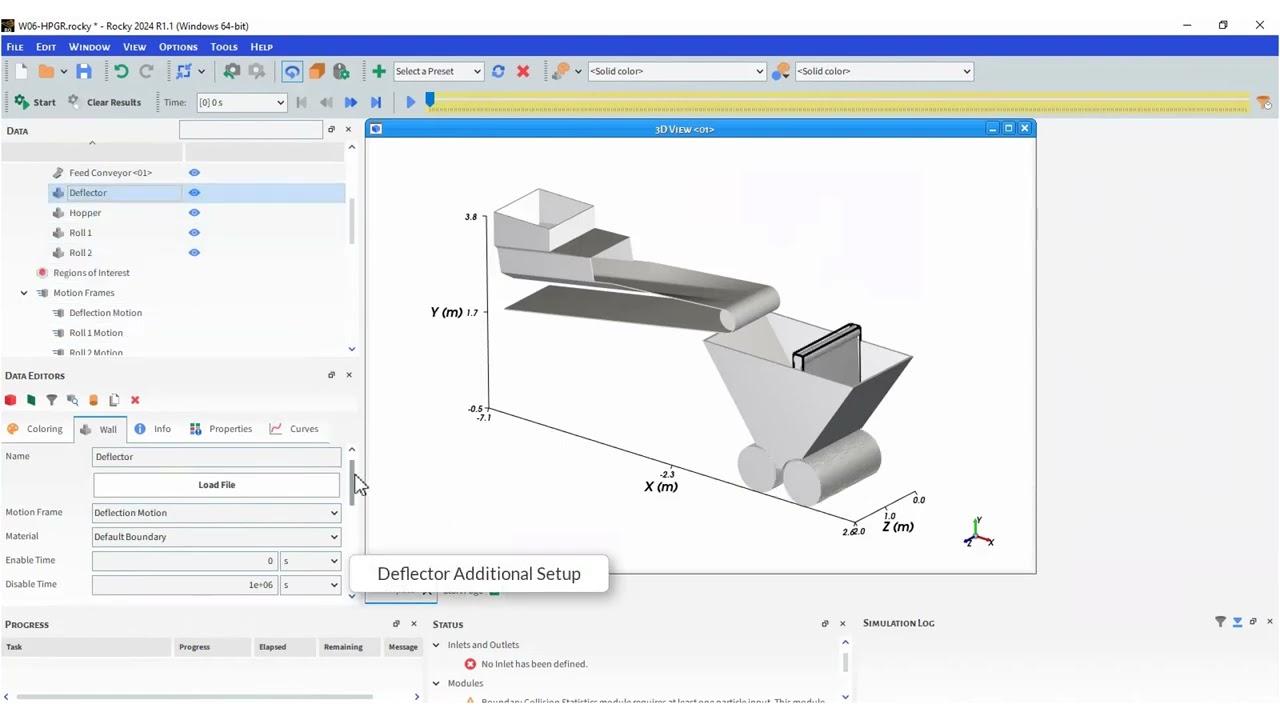Click the green plane icon in Data Editors
This screenshot has height=720, width=1280.
pos(31,400)
